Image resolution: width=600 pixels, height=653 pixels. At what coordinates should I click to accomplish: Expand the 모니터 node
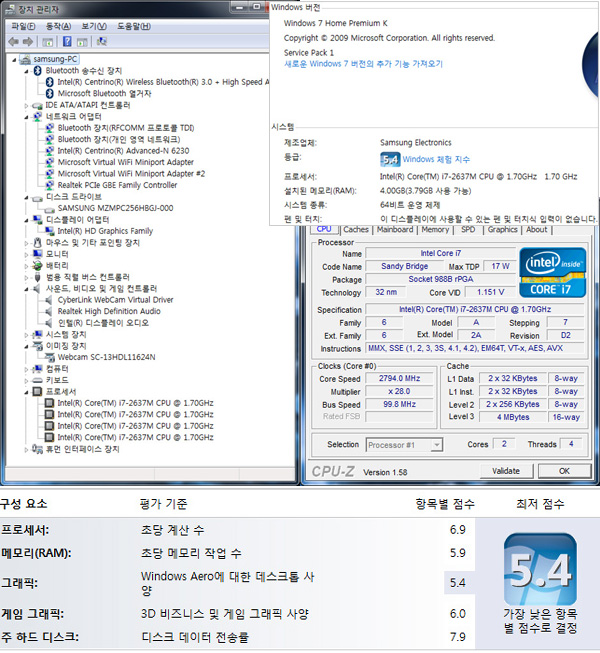[x=26, y=254]
